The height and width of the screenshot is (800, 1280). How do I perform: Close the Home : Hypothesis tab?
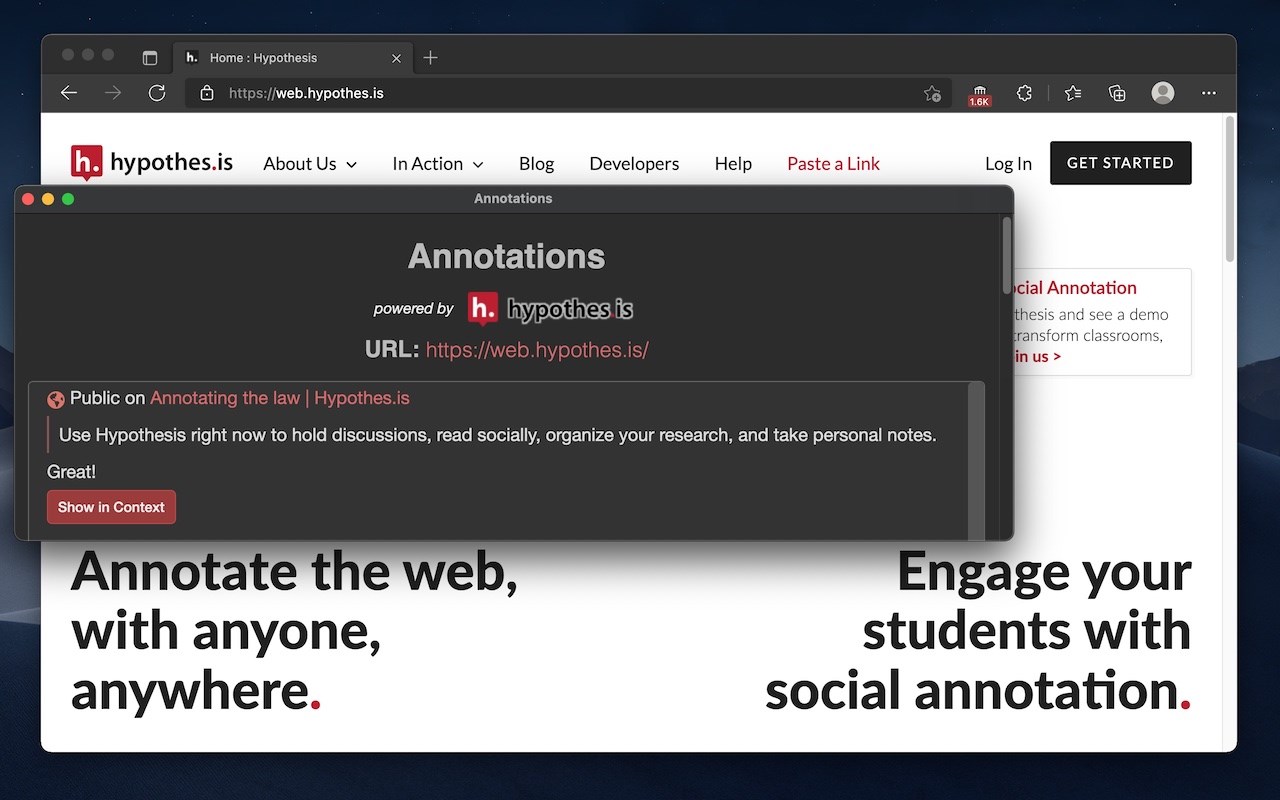point(396,58)
